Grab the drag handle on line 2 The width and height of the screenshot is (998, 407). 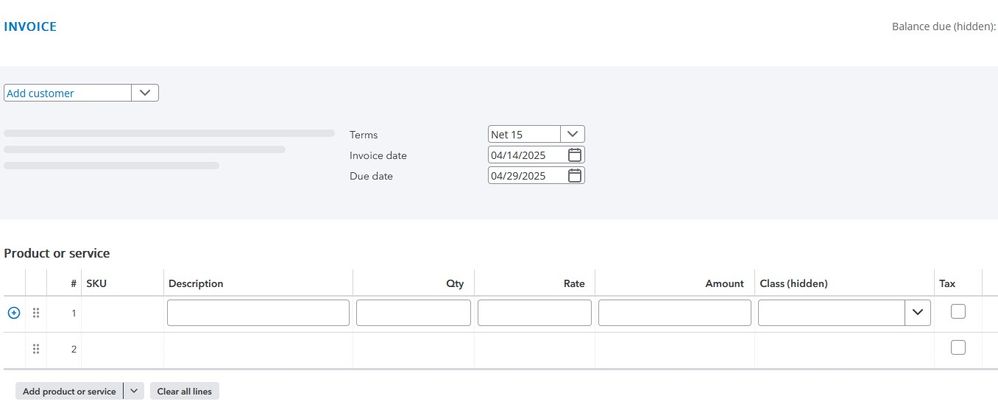tap(36, 349)
